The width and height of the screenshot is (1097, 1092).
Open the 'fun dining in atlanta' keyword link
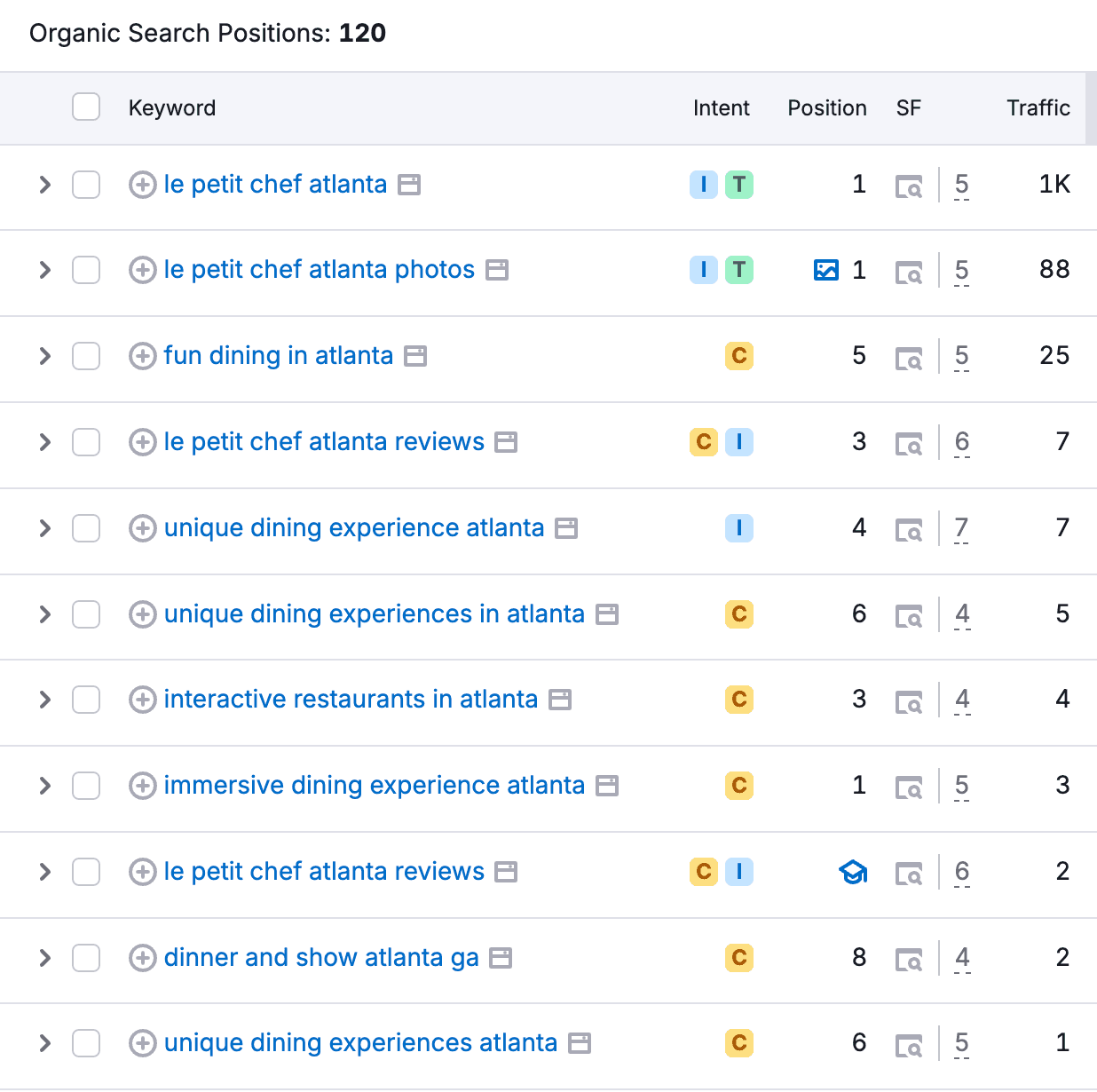[279, 356]
